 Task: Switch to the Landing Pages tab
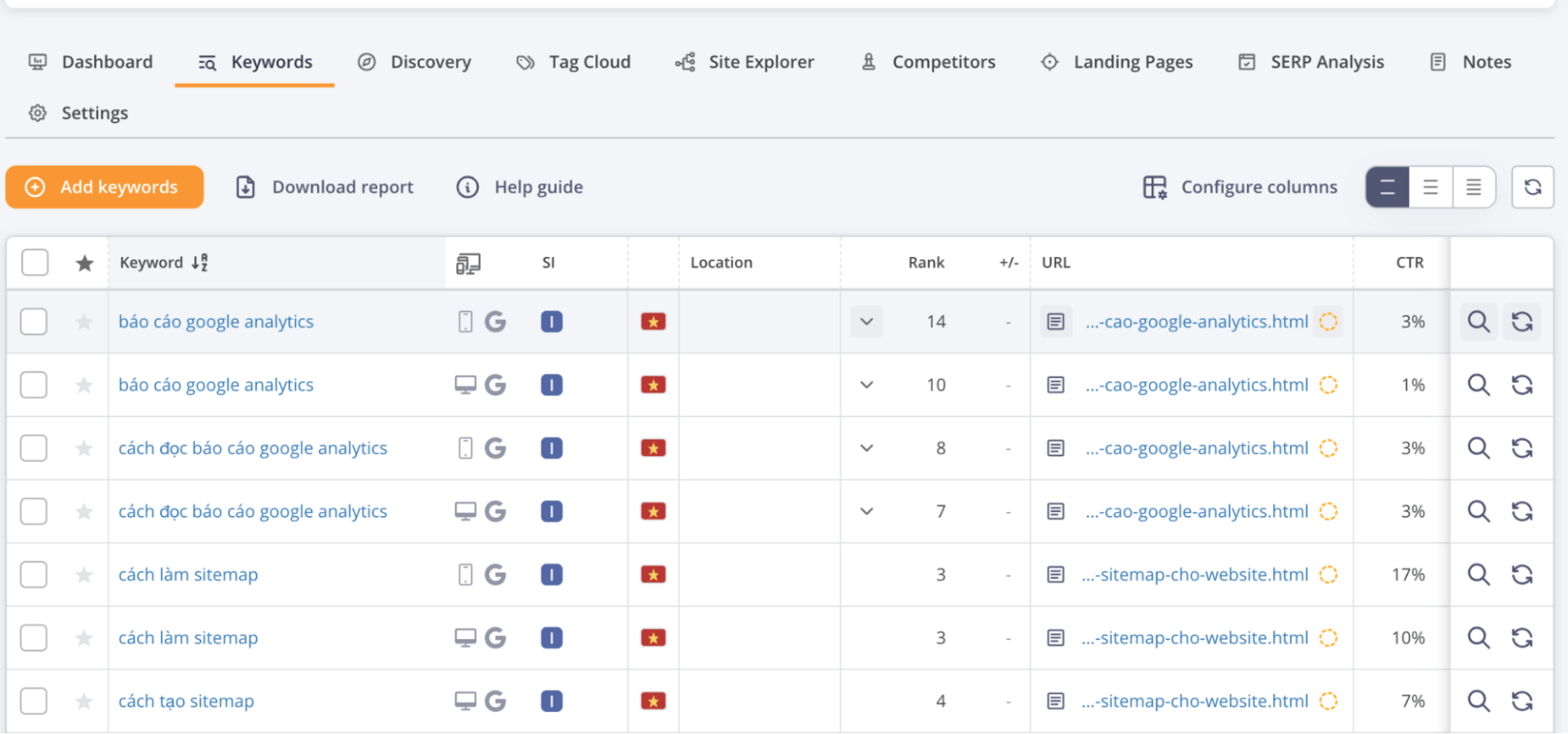[1116, 62]
